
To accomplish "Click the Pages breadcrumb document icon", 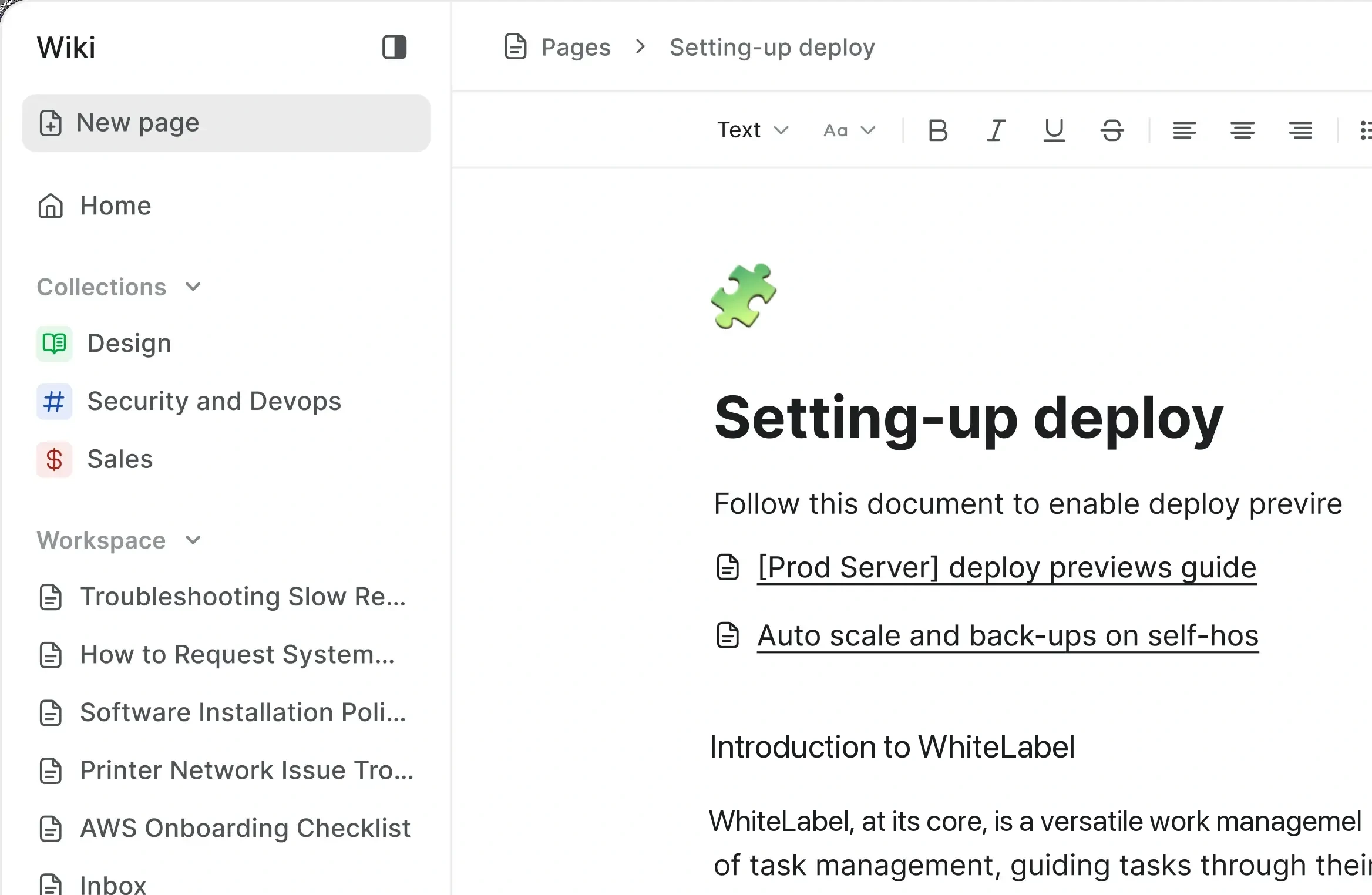I will click(x=516, y=46).
